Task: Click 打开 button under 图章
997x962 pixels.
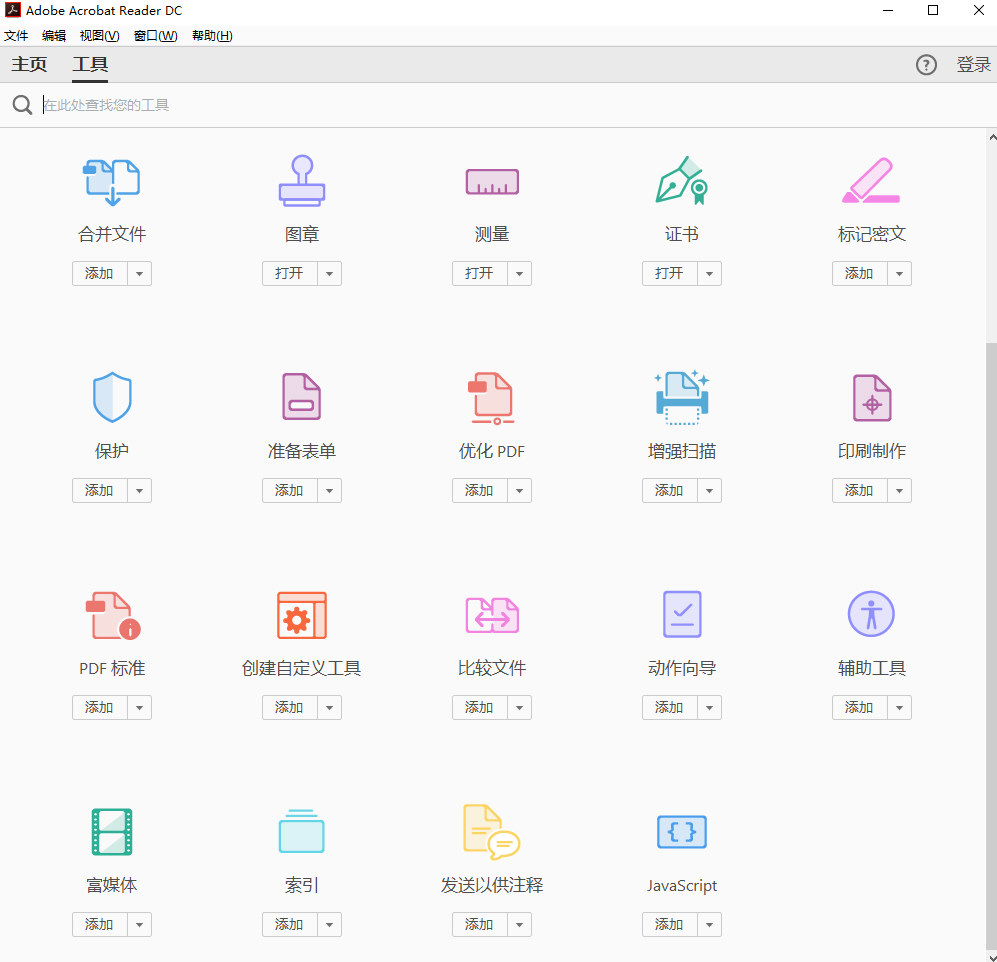Action: (x=289, y=274)
